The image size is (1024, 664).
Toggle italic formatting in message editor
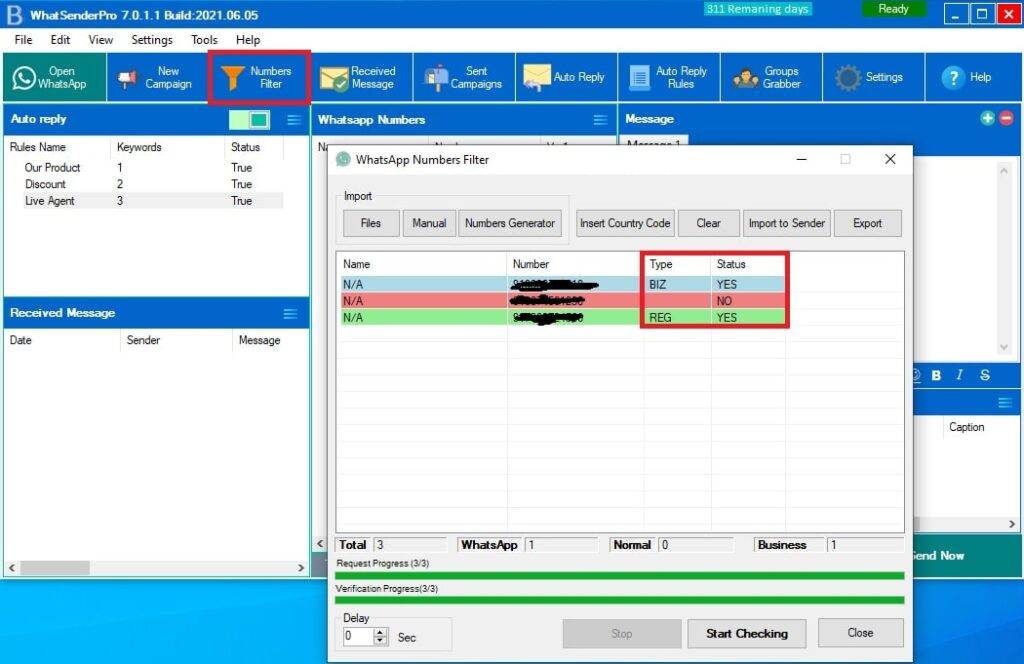point(960,375)
